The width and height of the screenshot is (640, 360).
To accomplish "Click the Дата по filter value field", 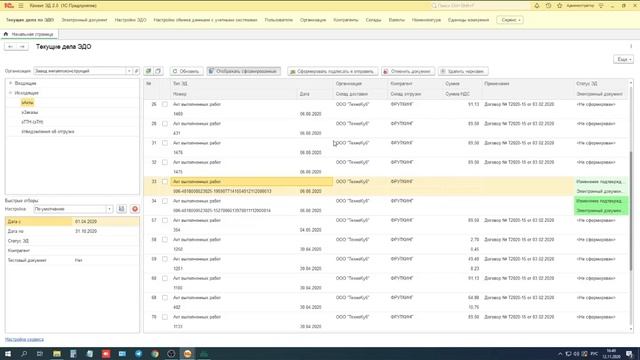I will 106,231.
